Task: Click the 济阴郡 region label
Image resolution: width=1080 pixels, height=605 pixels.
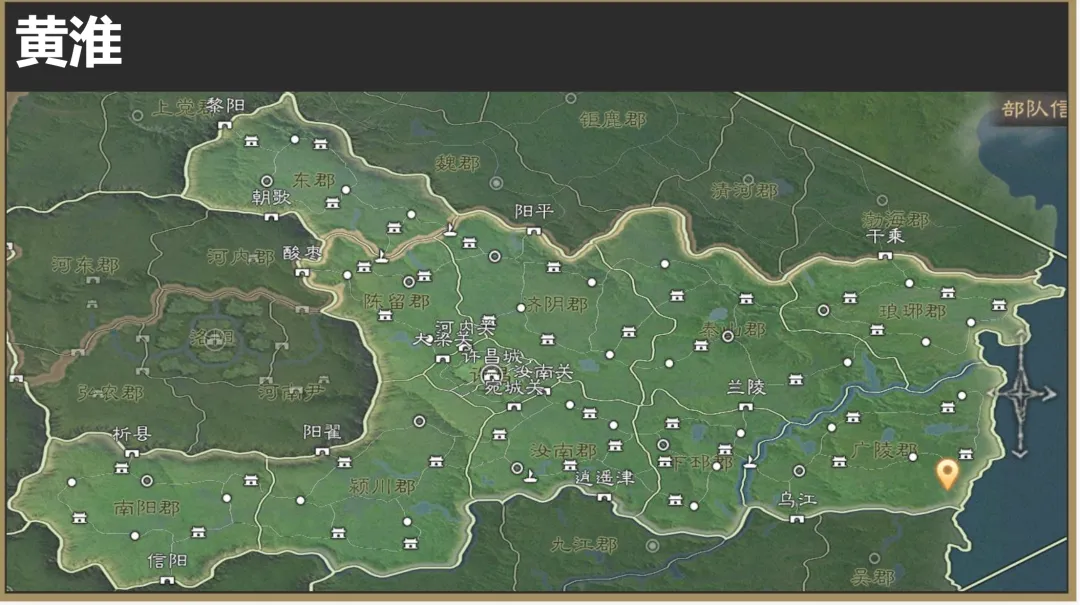Action: (557, 305)
